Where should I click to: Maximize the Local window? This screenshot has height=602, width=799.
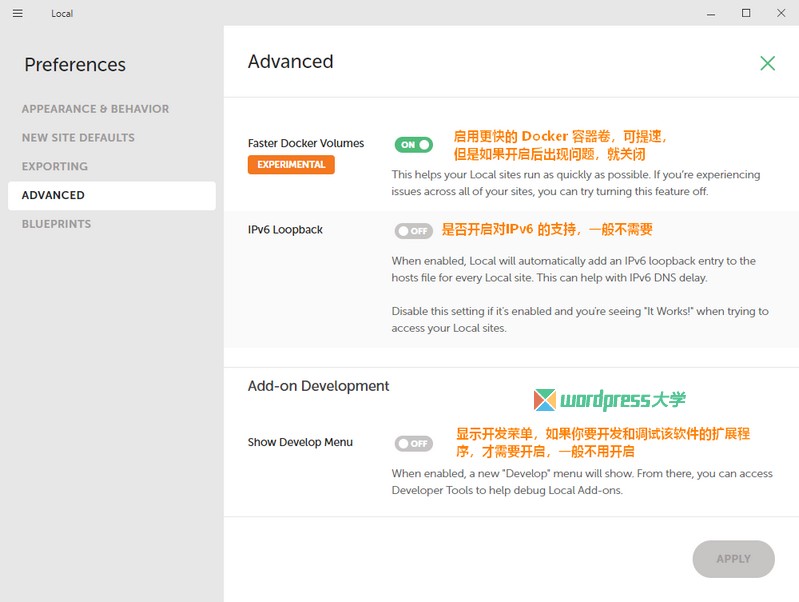pos(746,13)
